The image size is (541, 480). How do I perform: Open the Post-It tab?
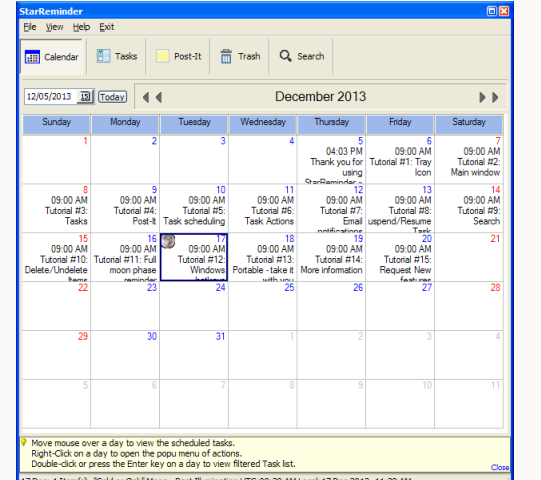pos(178,56)
